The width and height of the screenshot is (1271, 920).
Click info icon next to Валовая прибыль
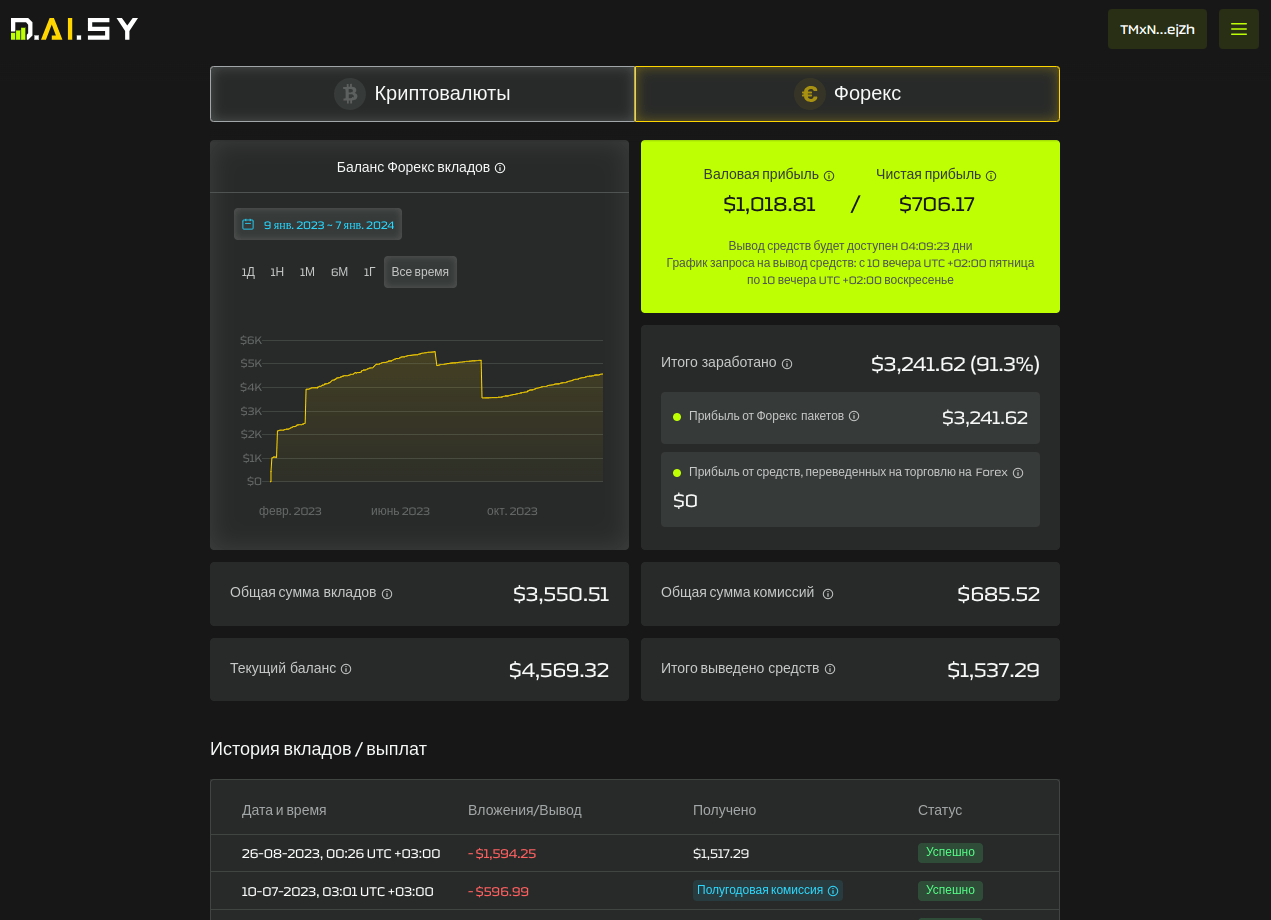829,176
